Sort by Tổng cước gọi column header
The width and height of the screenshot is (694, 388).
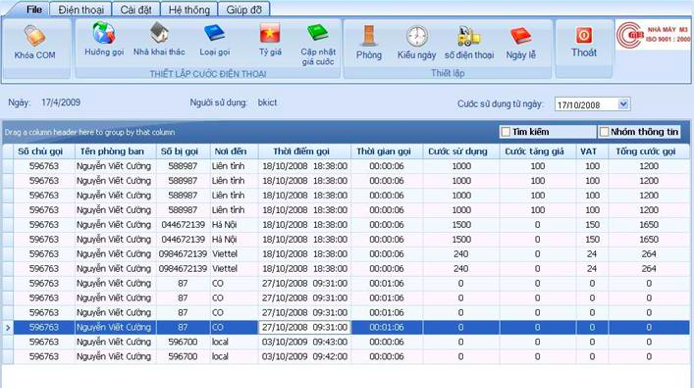click(649, 151)
